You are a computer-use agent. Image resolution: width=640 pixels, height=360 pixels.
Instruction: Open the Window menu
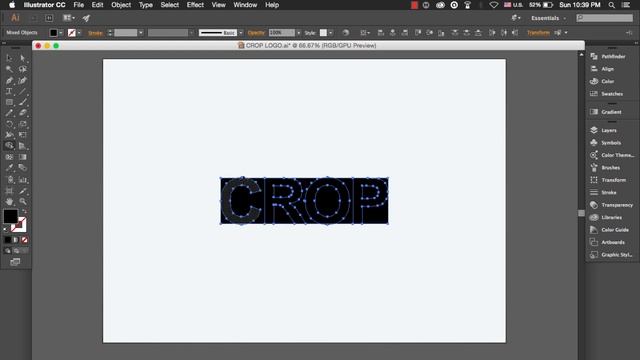pos(245,5)
